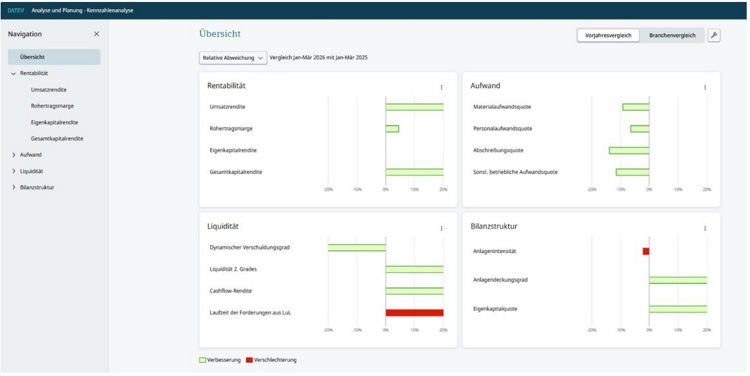Open Aufwand card three-dot menu
Image resolution: width=750 pixels, height=376 pixels.
(x=705, y=87)
